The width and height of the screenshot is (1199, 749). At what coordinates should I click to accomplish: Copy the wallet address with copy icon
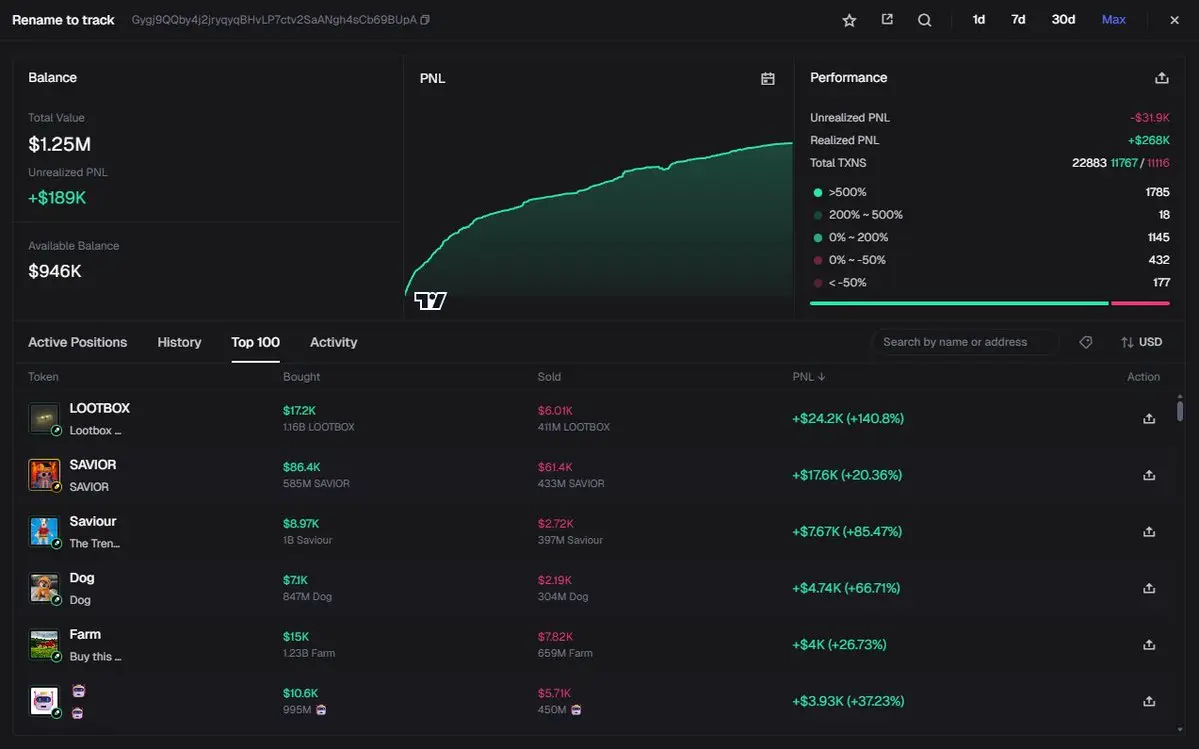click(425, 20)
